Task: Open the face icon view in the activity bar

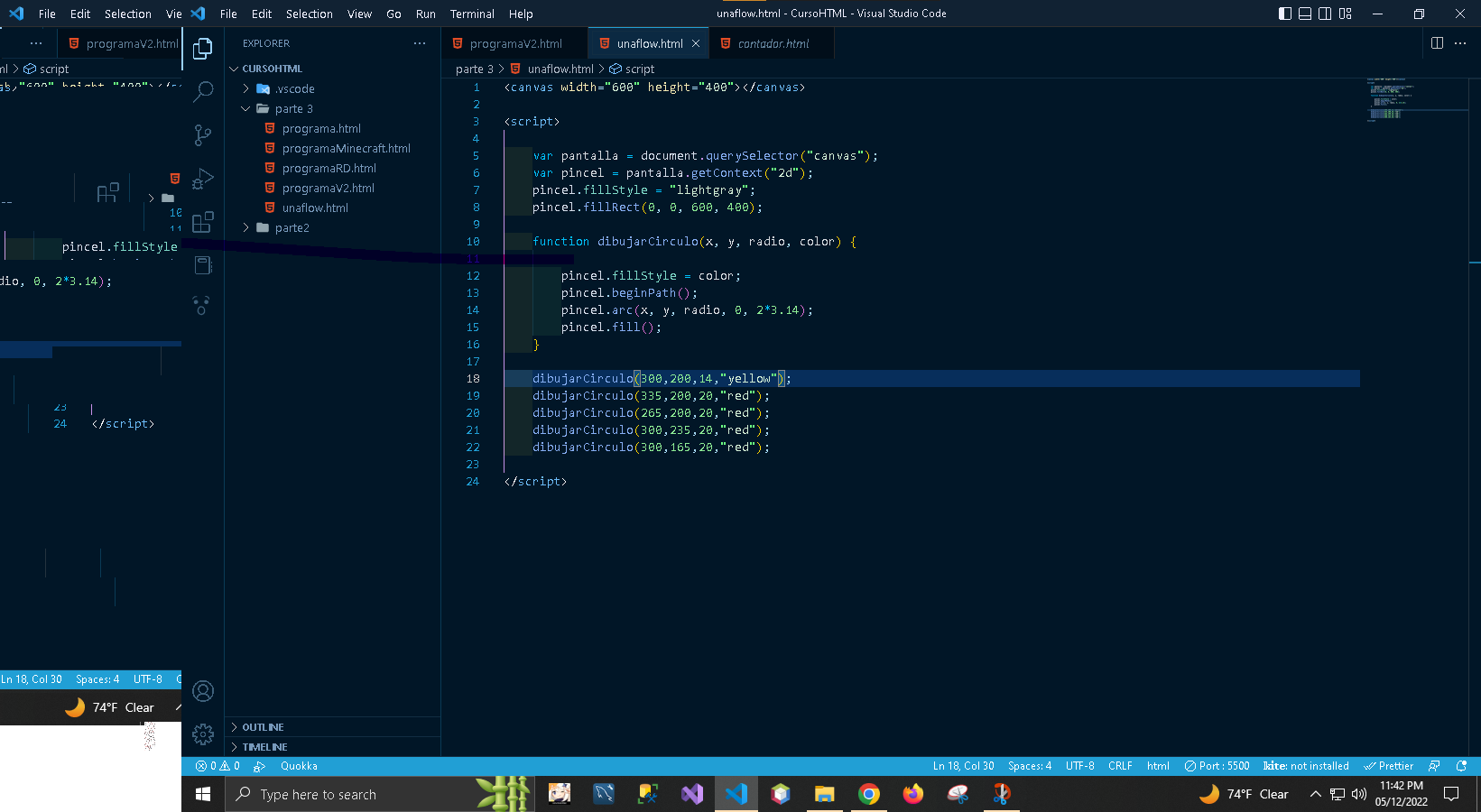Action: (x=202, y=307)
